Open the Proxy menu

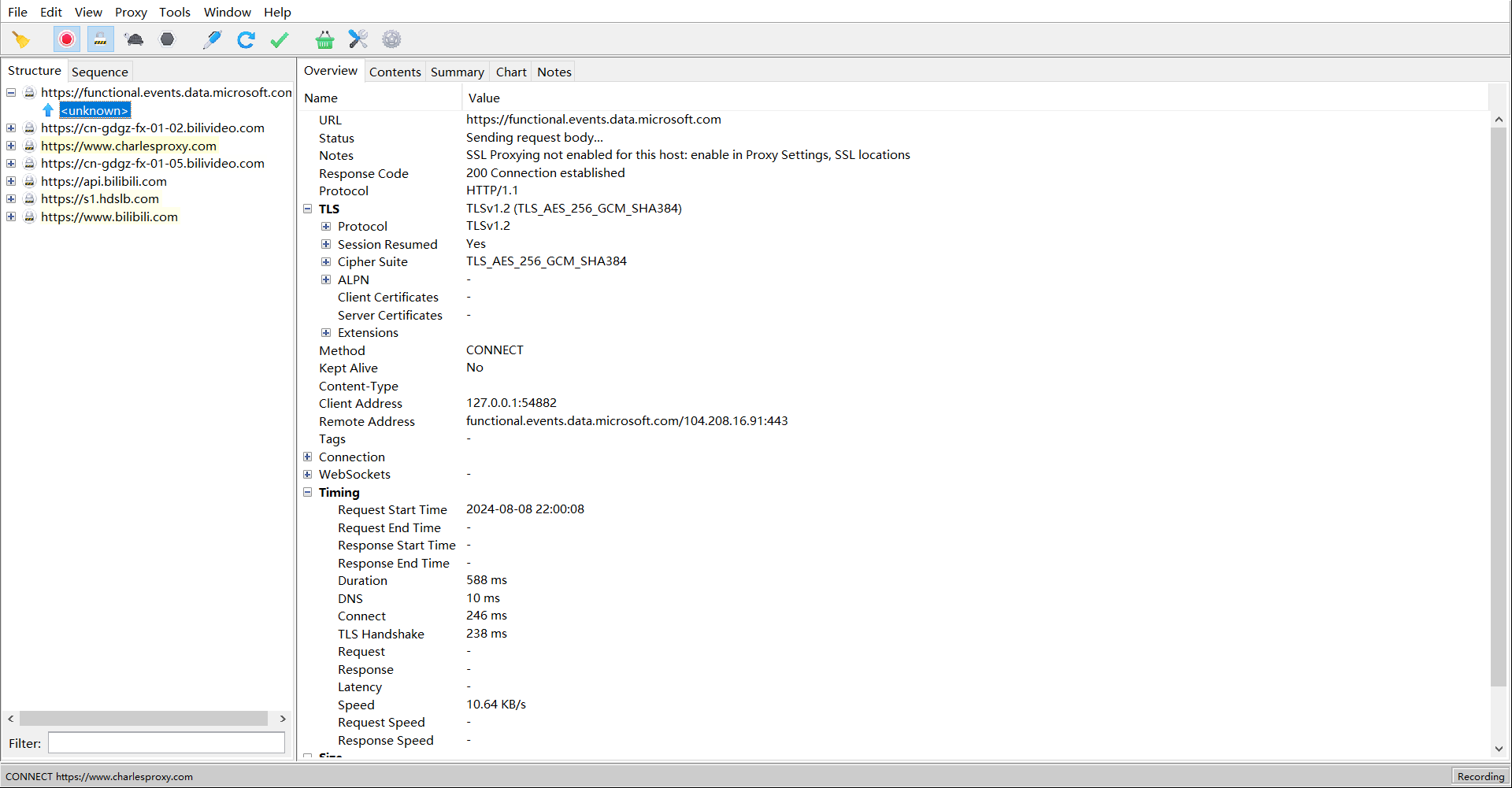[131, 12]
